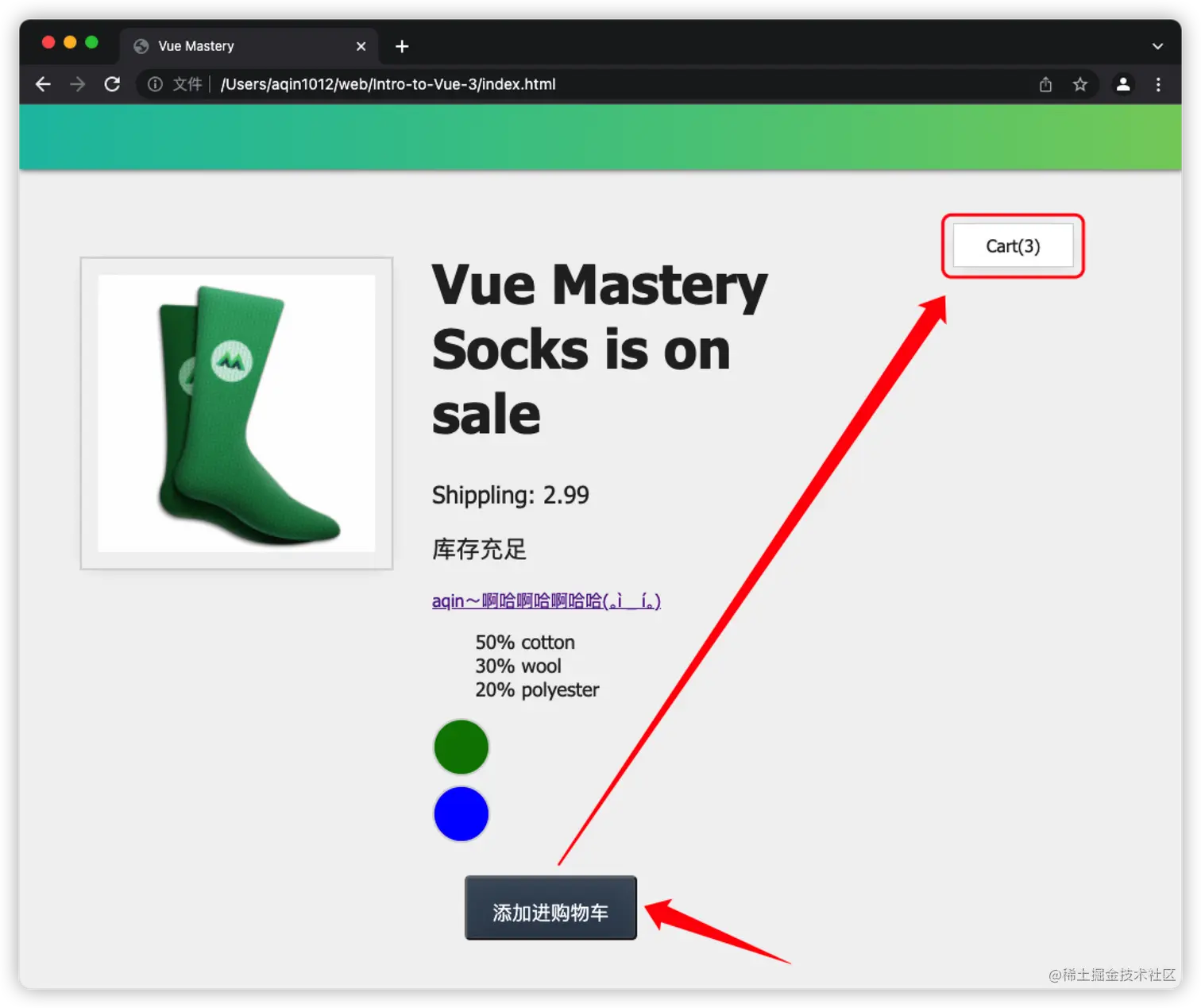Click the yellow minimize window button
The image size is (1201, 1008).
coord(70,42)
